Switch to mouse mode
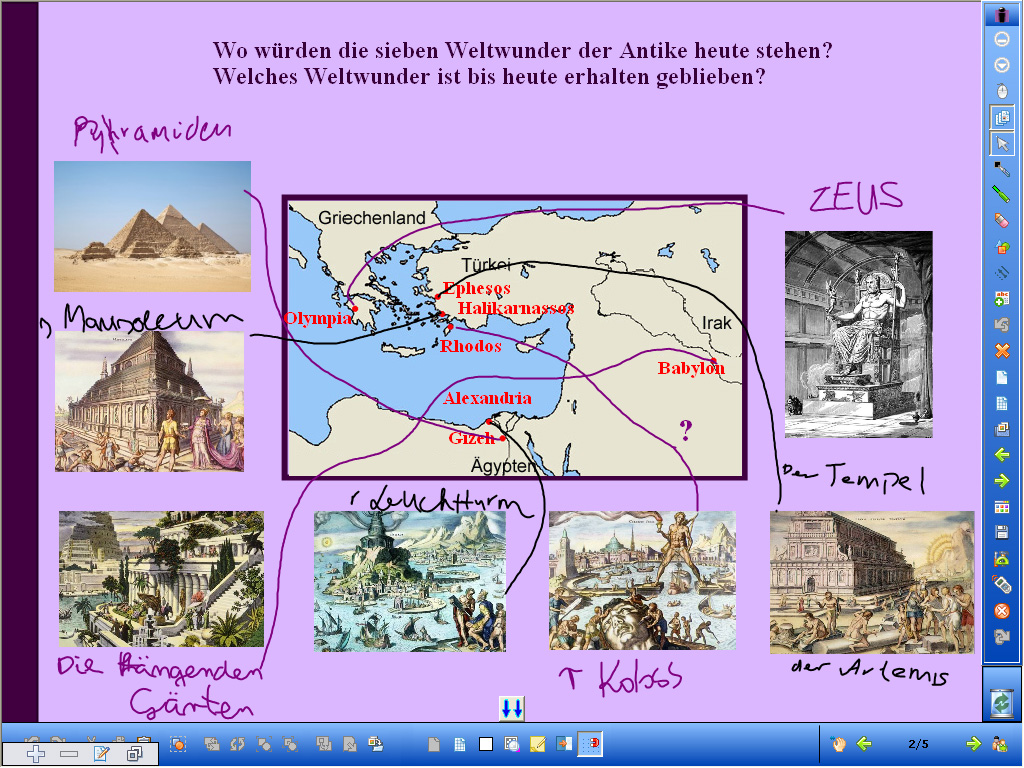Image resolution: width=1024 pixels, height=768 pixels. [1002, 91]
